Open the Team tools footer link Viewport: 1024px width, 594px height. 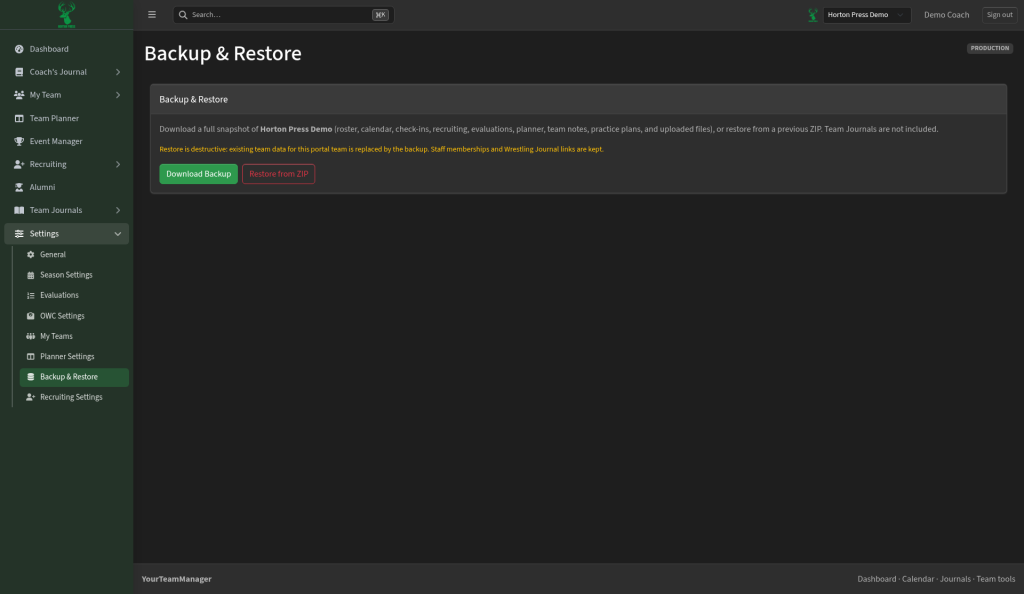995,579
